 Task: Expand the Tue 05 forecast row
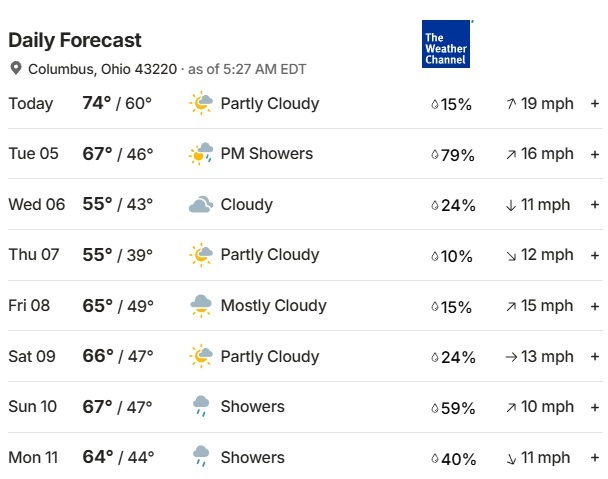[x=595, y=154]
